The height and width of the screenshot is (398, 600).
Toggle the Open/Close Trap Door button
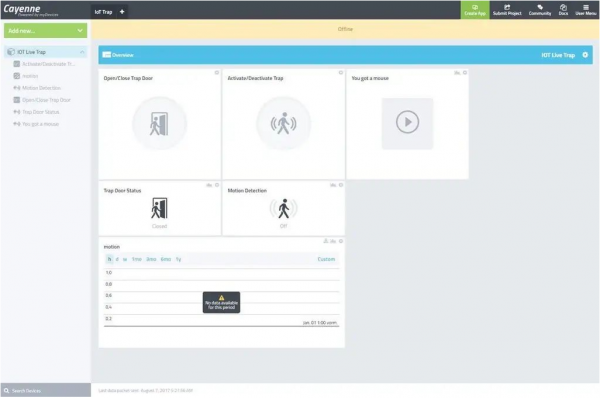coord(159,124)
